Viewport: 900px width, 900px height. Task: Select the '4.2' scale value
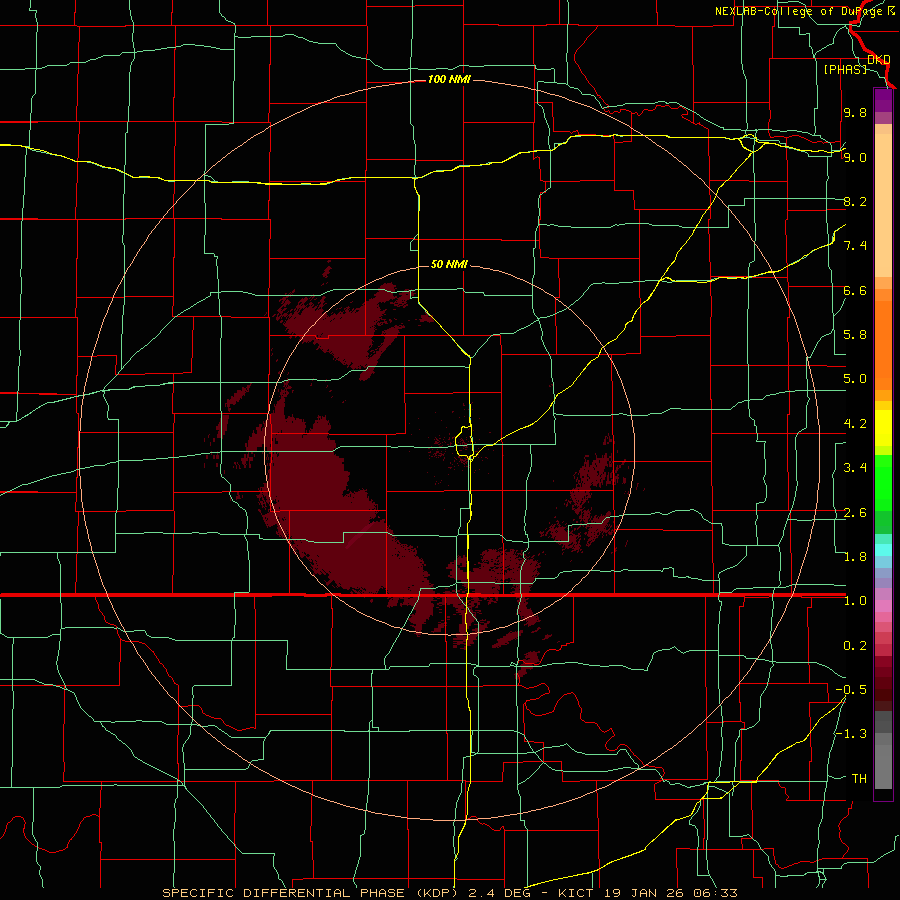coord(855,424)
